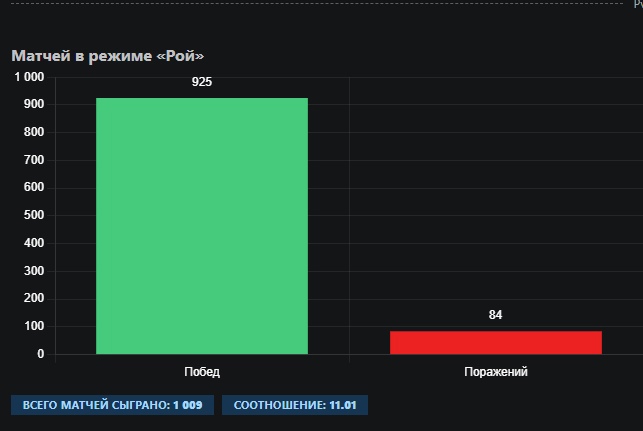Click the y-axis label 500

(34, 215)
